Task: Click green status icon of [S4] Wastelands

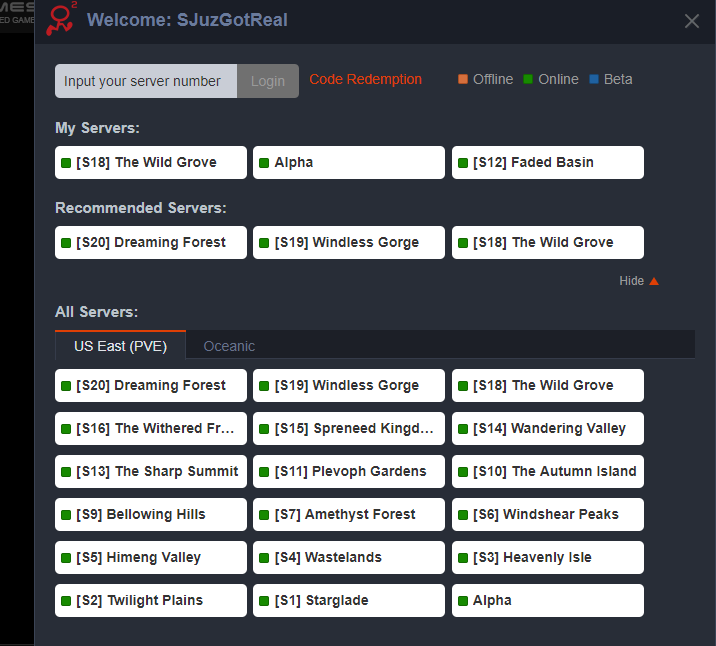Action: click(x=264, y=558)
